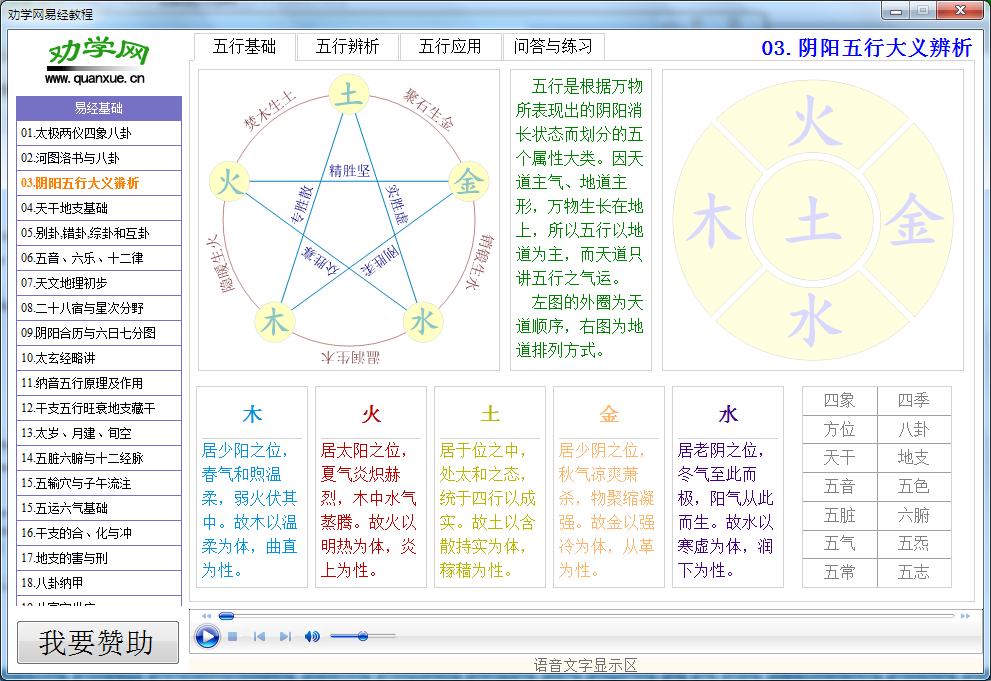Select the 四象 cell in the reference table
Screen dimensions: 991x681
tap(838, 400)
